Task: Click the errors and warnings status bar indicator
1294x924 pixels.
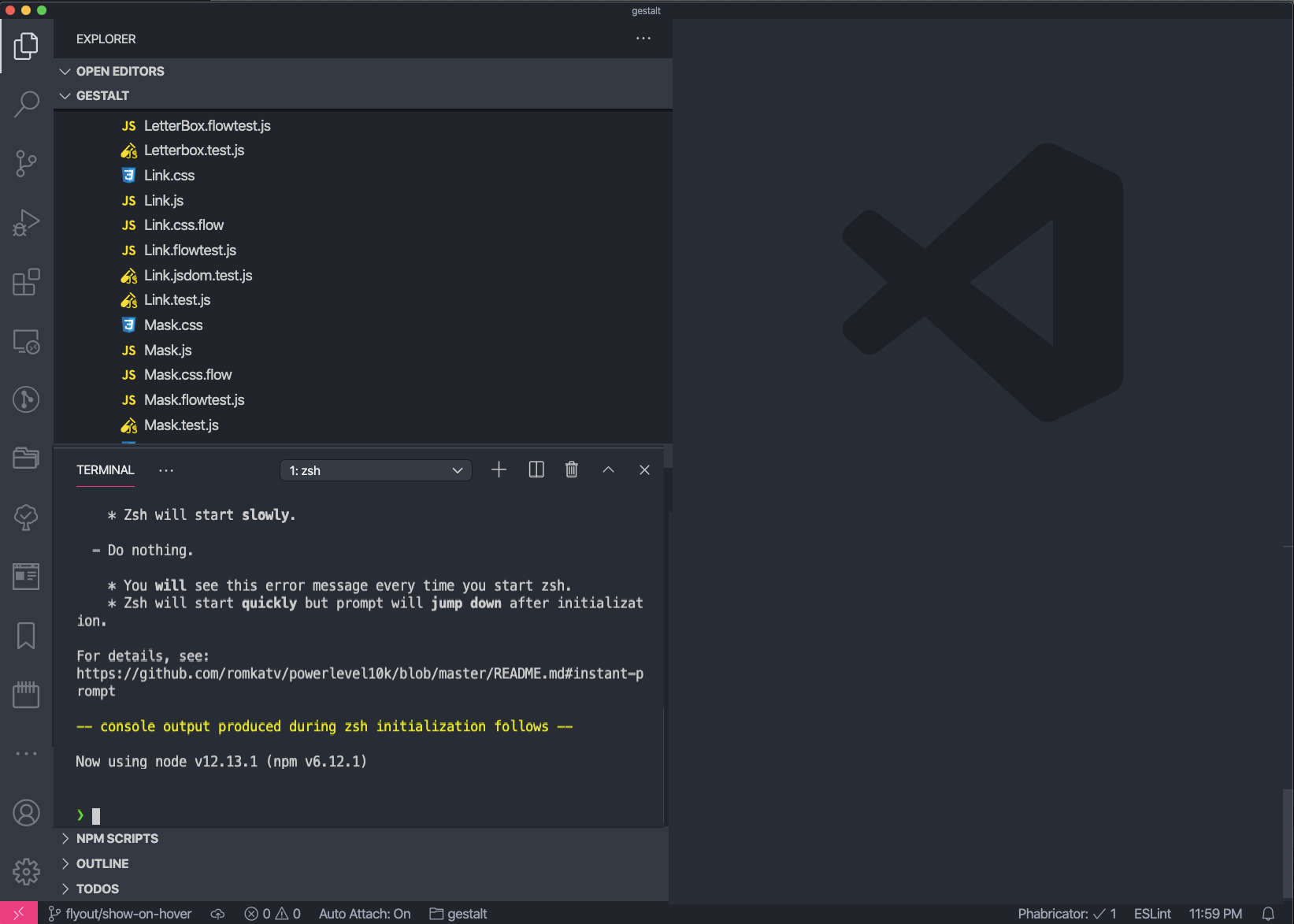Action: [271, 913]
